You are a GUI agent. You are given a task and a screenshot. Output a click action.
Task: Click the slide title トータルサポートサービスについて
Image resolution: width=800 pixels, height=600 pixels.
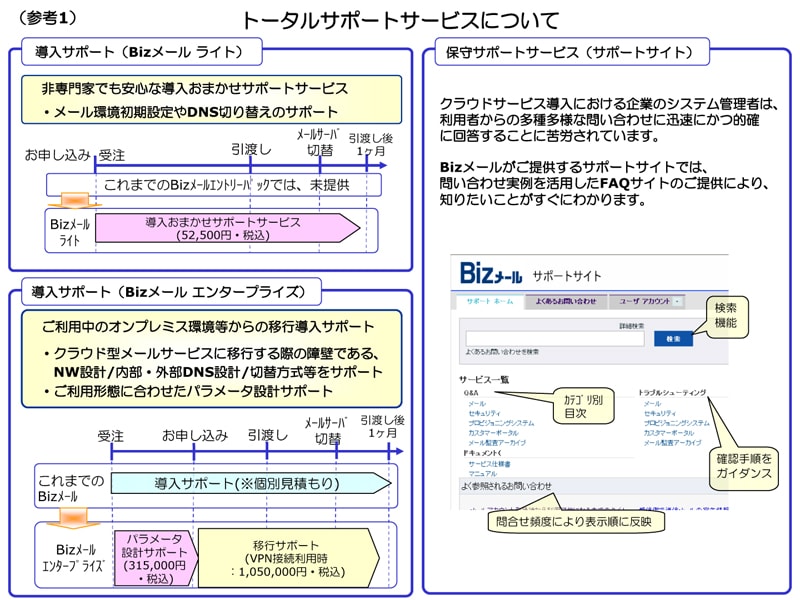401,20
